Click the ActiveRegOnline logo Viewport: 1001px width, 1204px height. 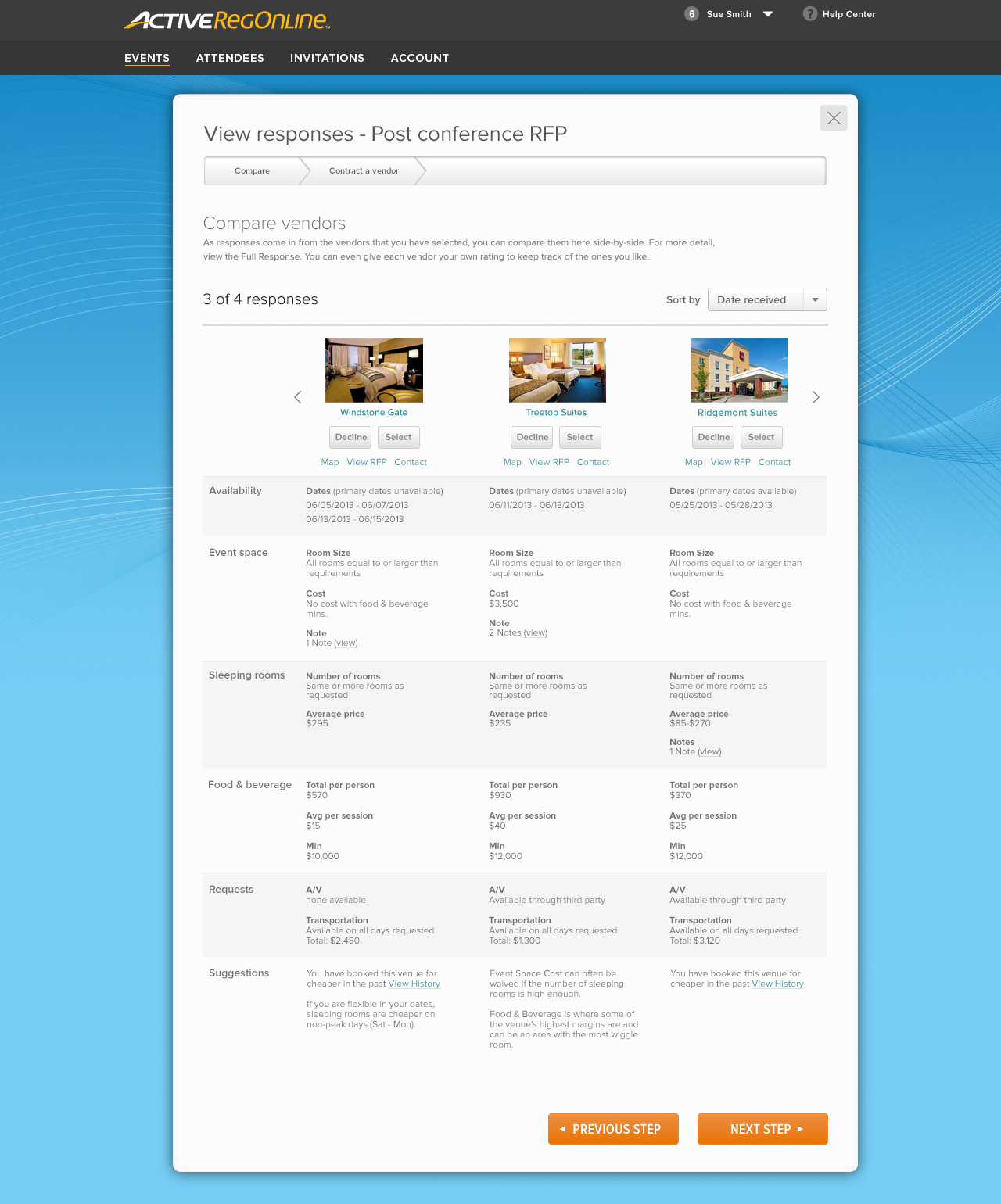[x=227, y=20]
